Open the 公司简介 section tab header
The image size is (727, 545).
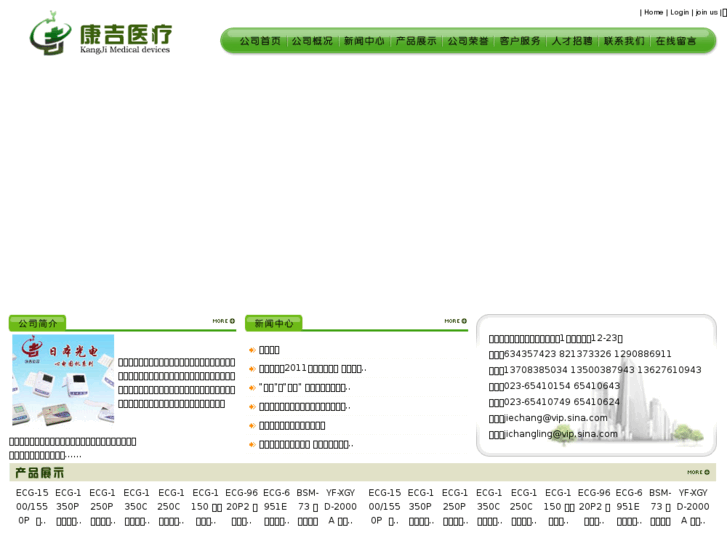[x=38, y=323]
